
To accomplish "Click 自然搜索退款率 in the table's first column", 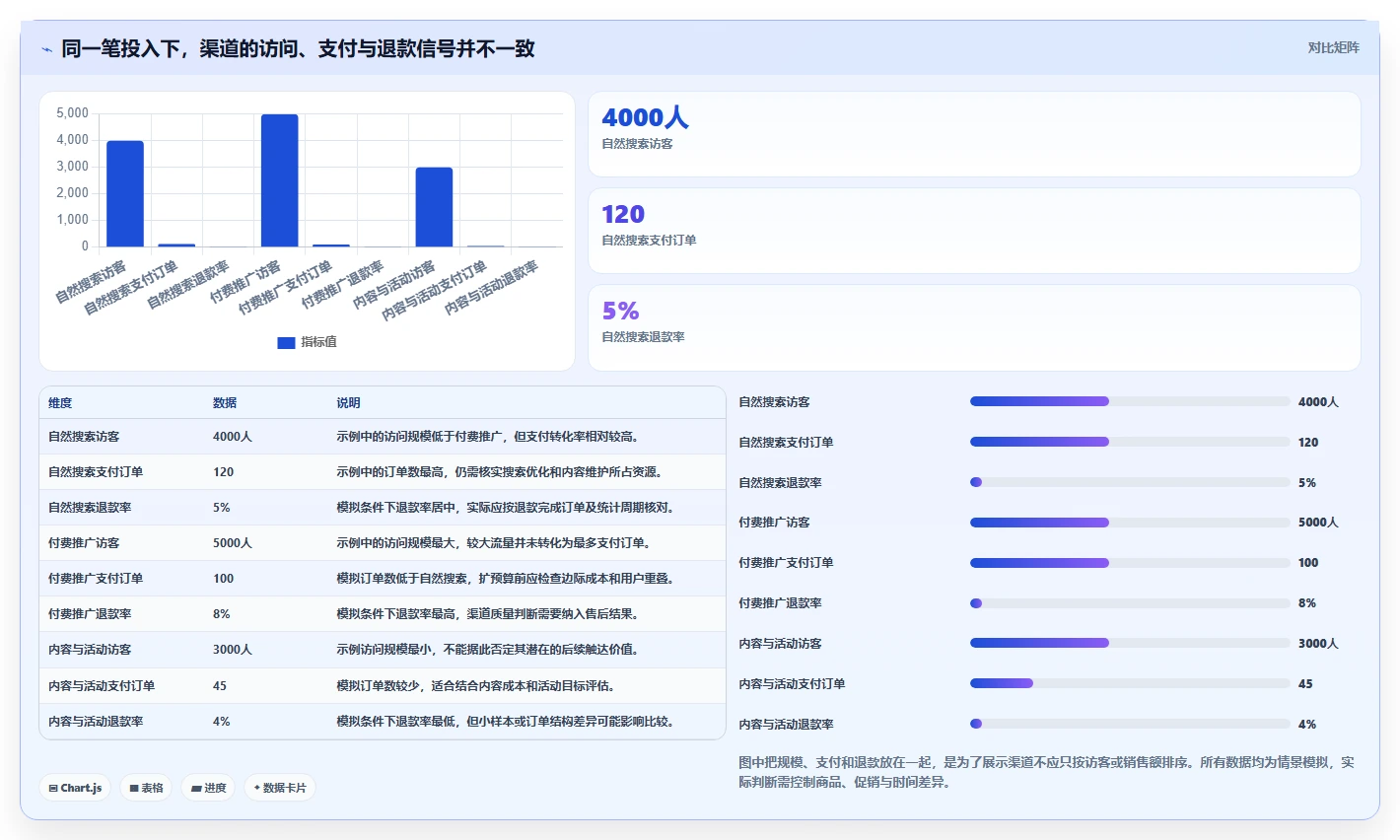I will [x=90, y=507].
